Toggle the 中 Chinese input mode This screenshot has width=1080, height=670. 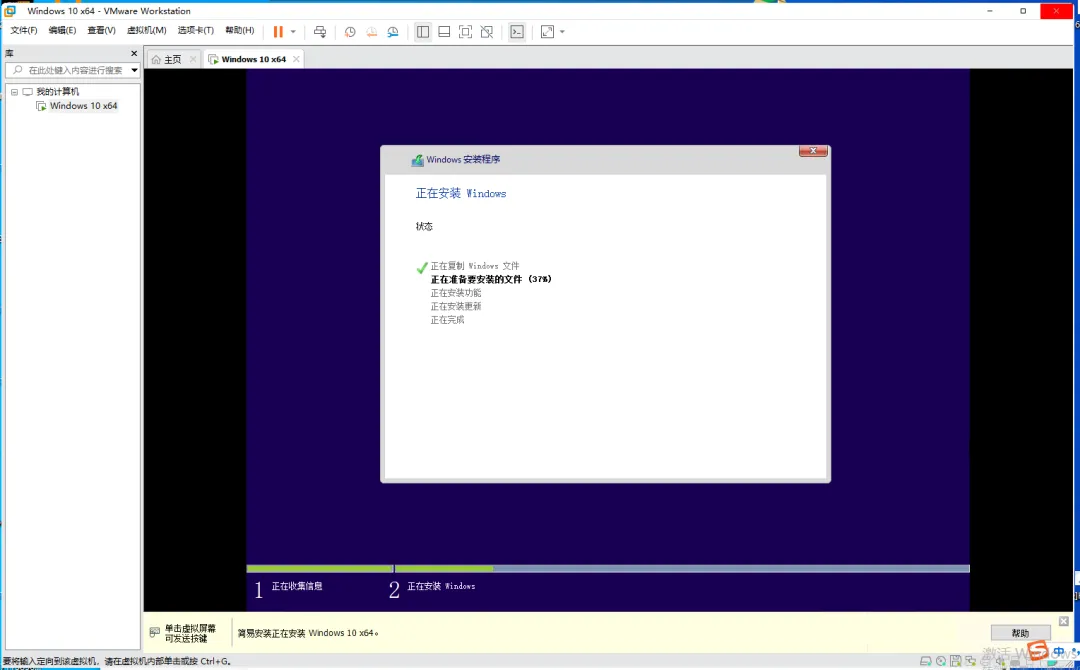pyautogui.click(x=1059, y=652)
